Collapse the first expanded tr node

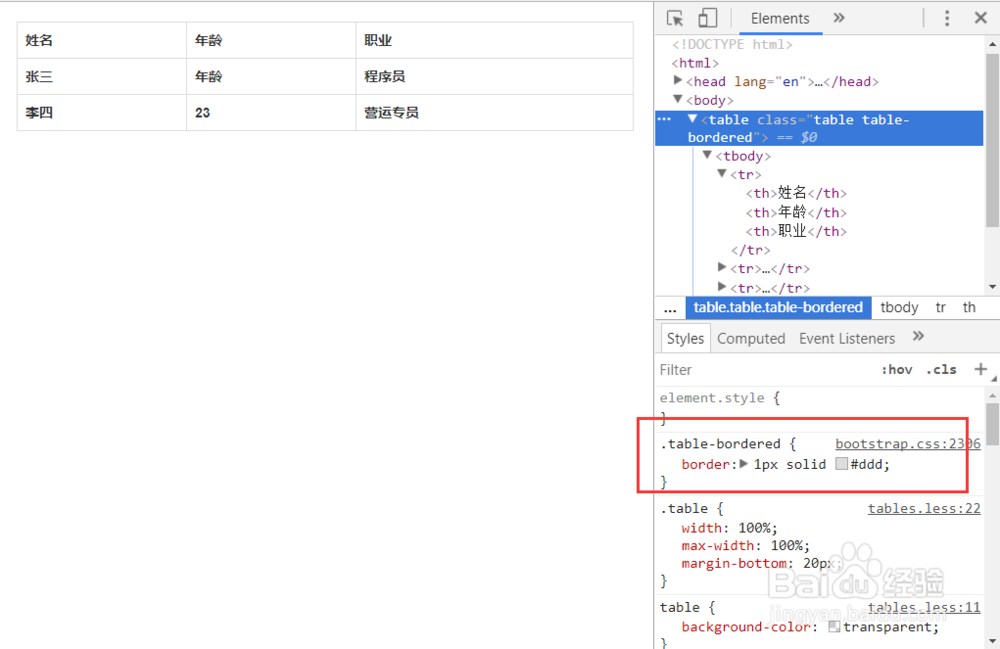[722, 173]
